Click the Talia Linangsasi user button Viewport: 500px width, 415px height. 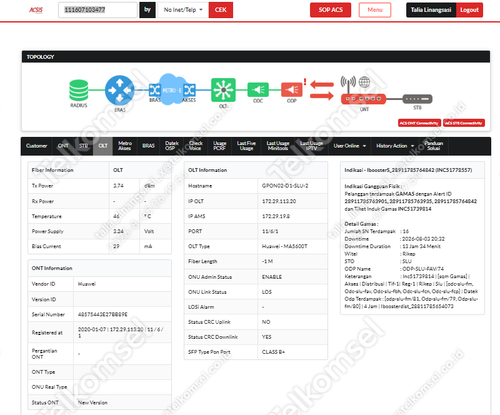tap(431, 10)
